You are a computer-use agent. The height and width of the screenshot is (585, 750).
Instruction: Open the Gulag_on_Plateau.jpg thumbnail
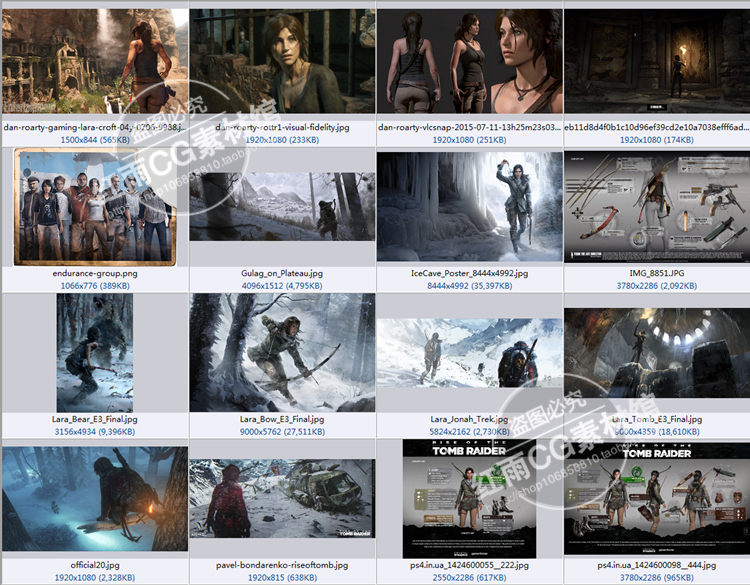coord(282,207)
